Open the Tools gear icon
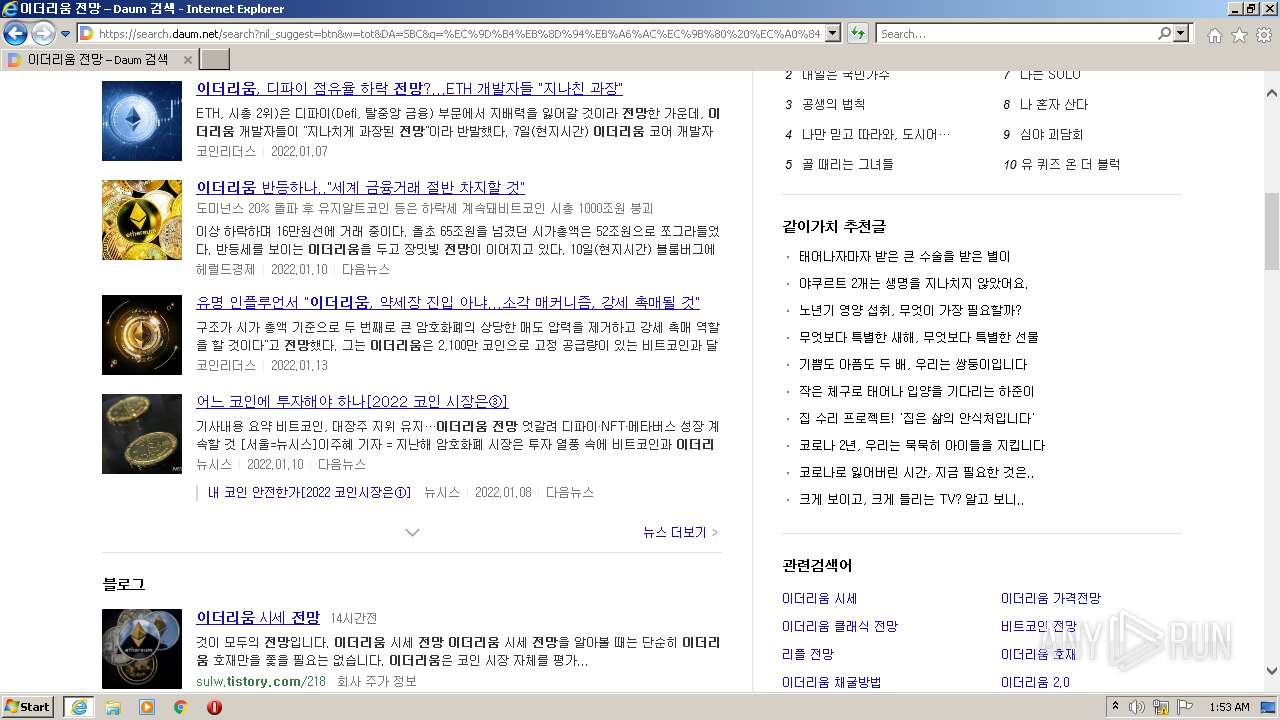Viewport: 1280px width, 720px height. (x=1264, y=35)
